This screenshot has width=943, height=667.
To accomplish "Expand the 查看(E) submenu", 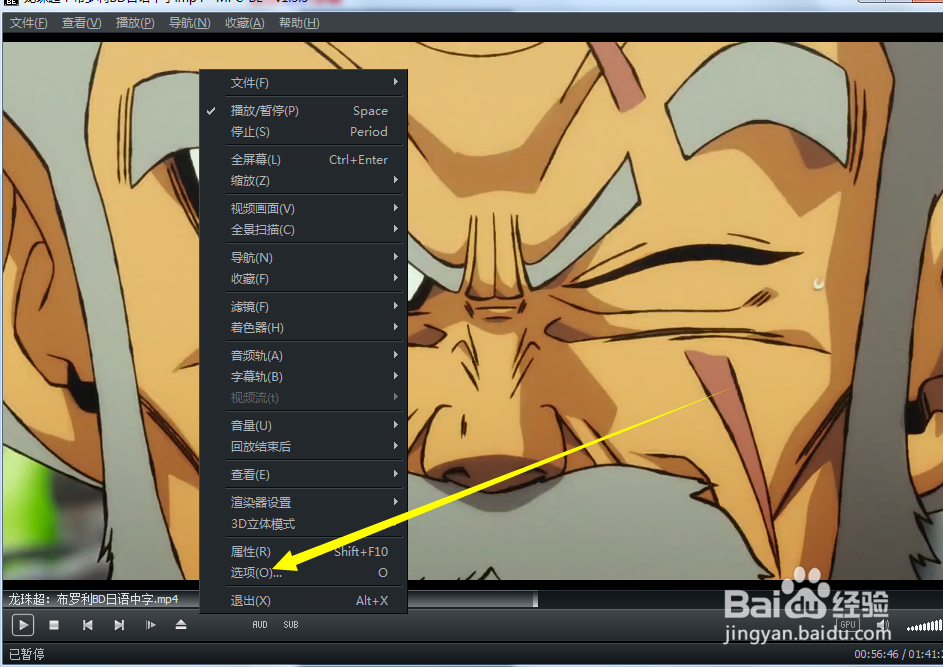I will point(304,475).
